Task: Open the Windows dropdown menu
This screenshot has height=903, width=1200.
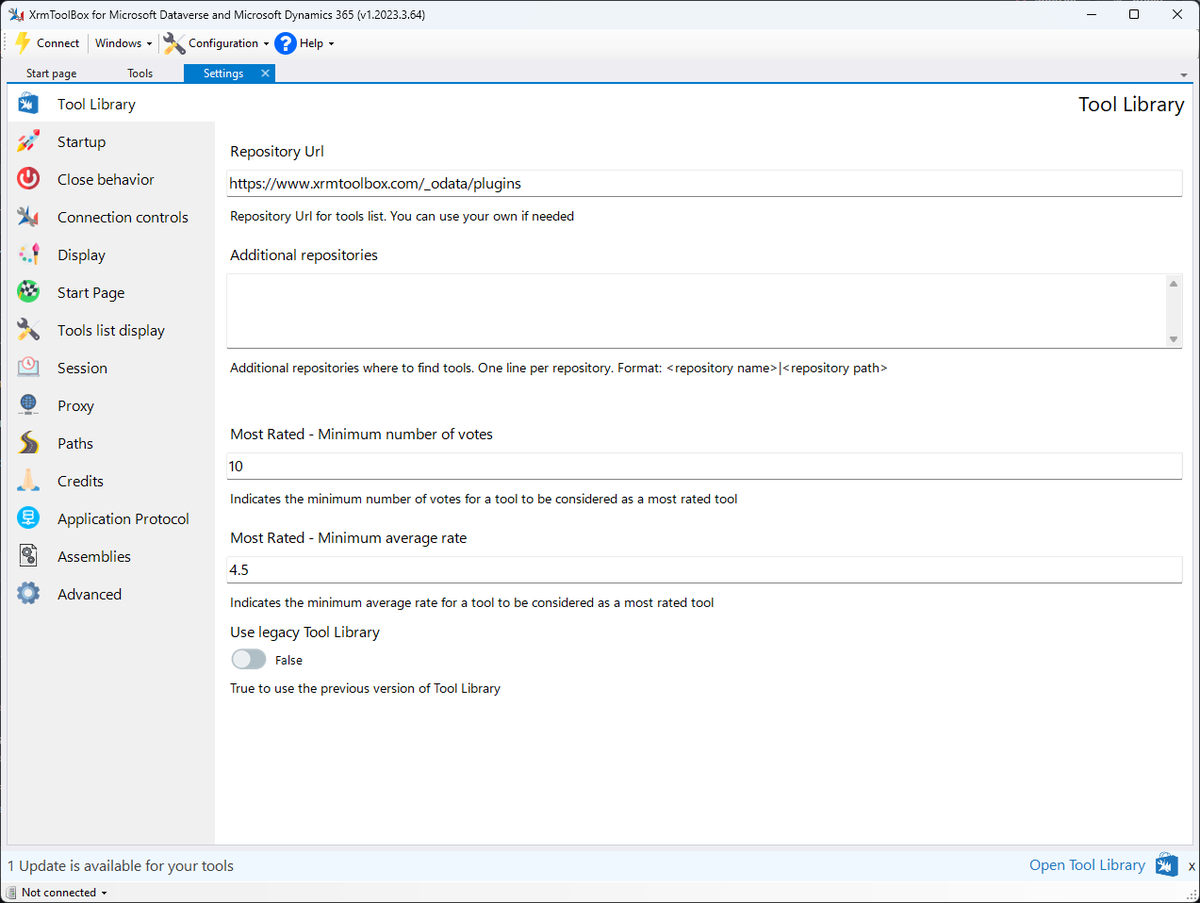Action: pyautogui.click(x=123, y=43)
